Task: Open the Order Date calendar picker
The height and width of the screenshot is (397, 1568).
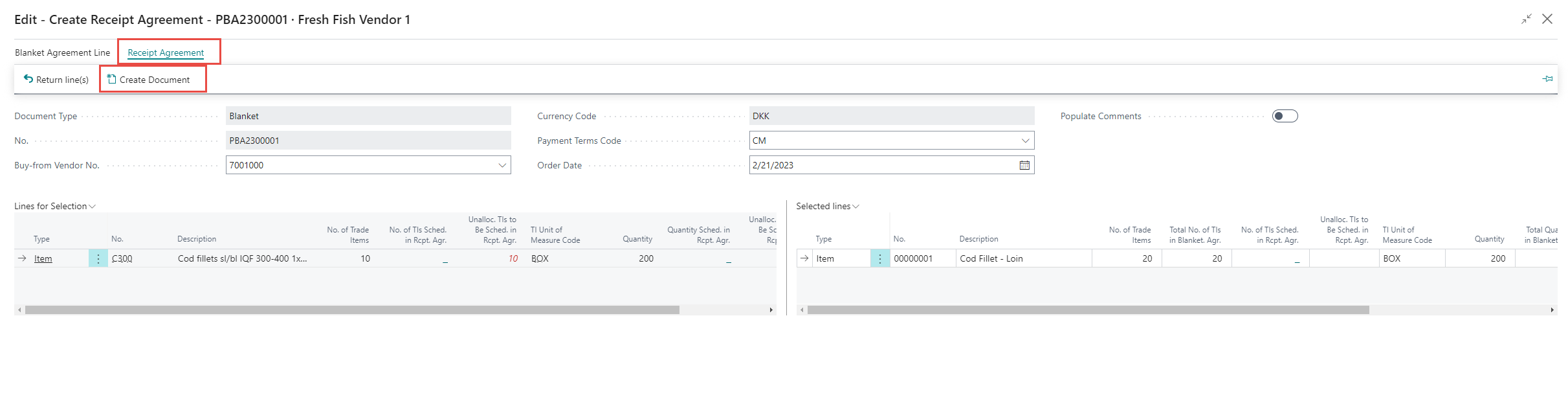Action: [x=1024, y=165]
